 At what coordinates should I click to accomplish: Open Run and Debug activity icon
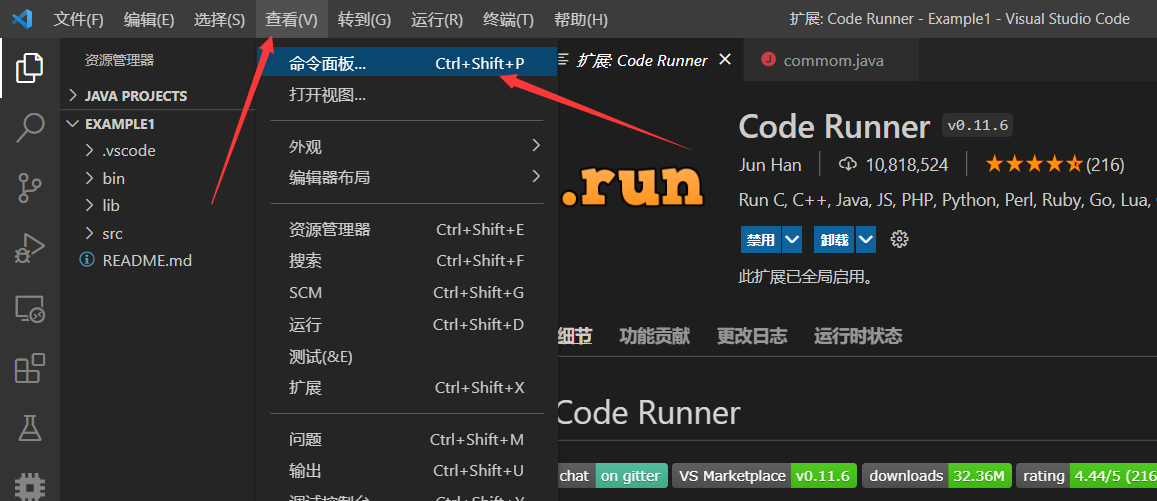[x=30, y=248]
